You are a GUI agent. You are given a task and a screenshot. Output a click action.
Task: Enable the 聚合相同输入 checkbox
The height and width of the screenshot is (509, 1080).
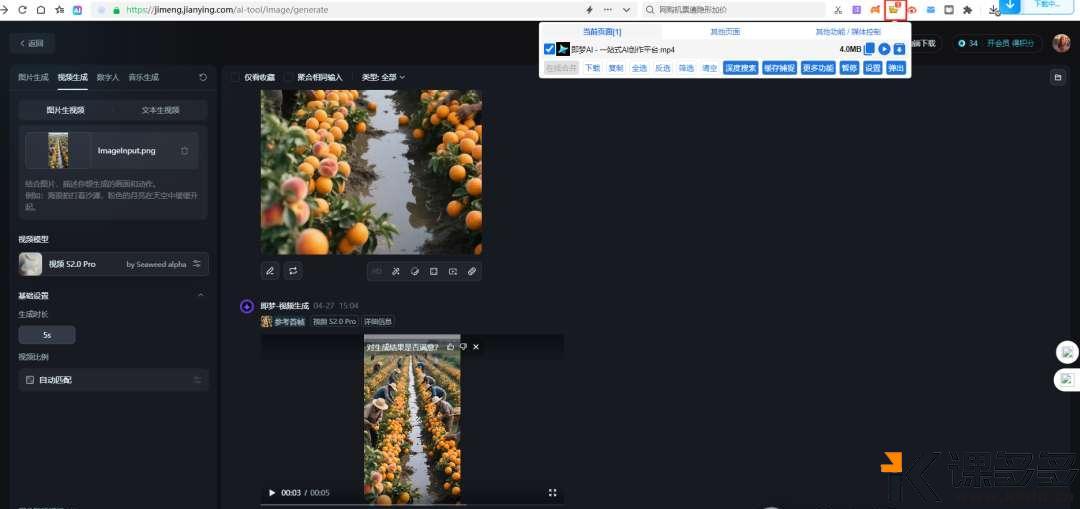tap(289, 77)
